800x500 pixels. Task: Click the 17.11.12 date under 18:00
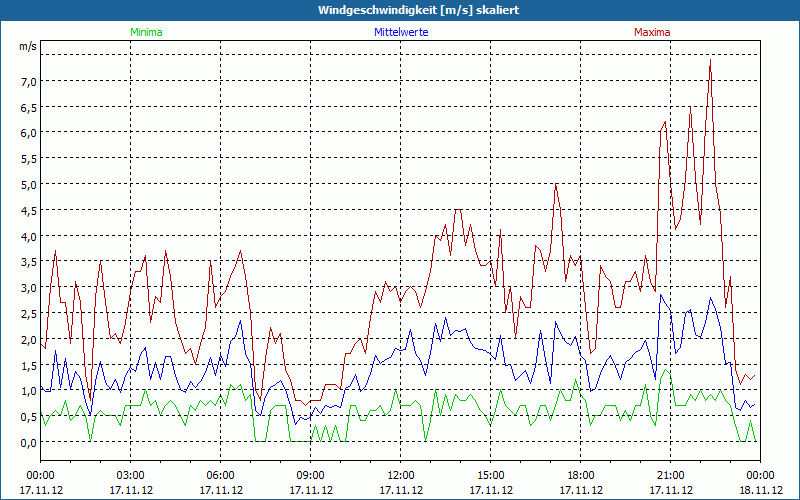(581, 490)
